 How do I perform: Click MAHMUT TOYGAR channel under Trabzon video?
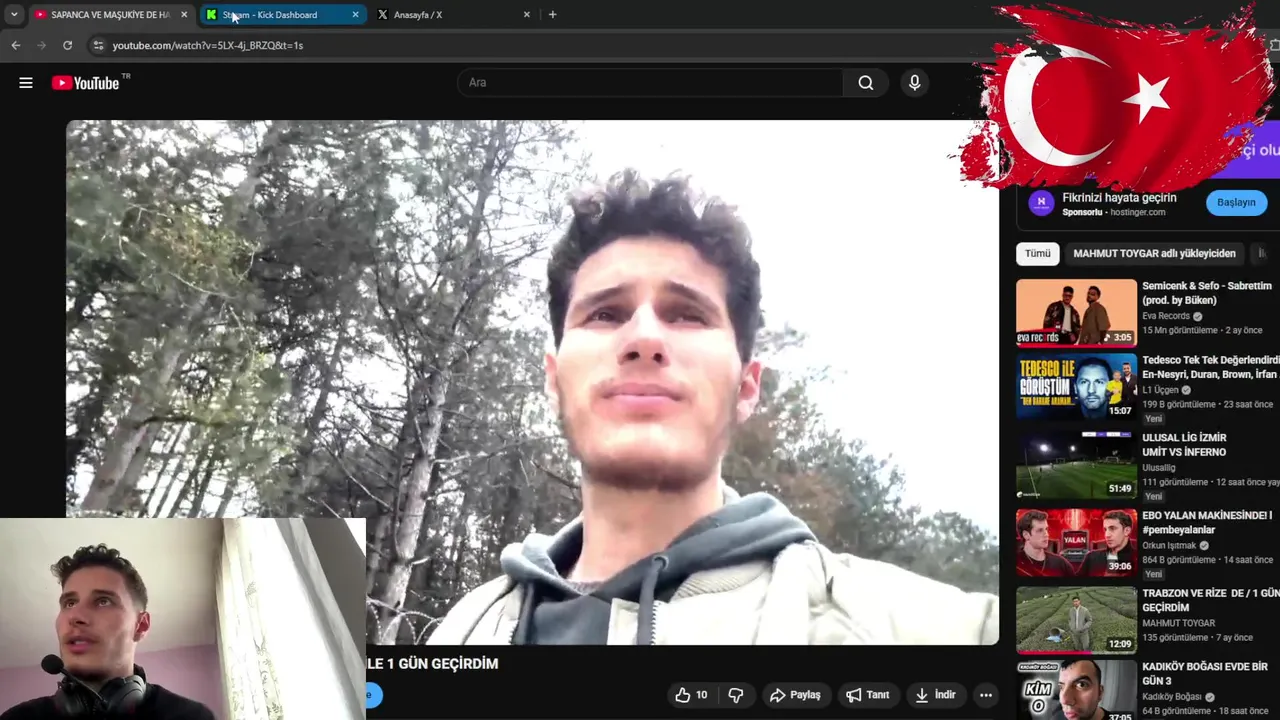pos(1178,623)
